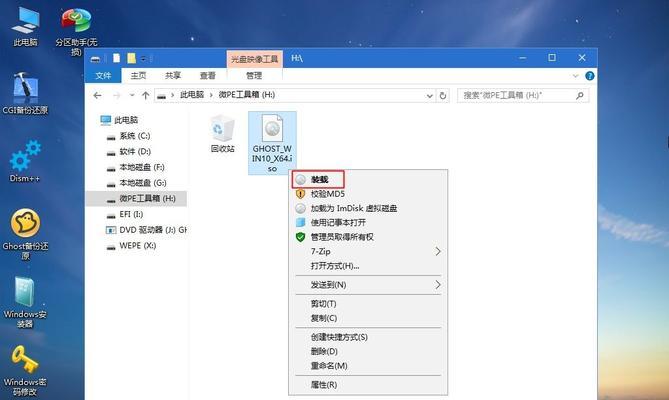
Task: Expand the address bar history dropdown
Action: tap(430, 96)
